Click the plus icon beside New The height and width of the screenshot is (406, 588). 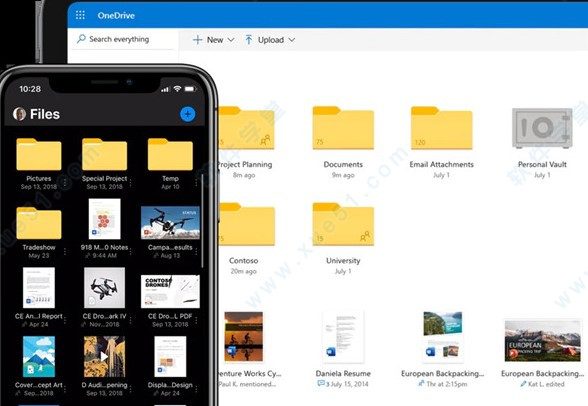[x=198, y=40]
